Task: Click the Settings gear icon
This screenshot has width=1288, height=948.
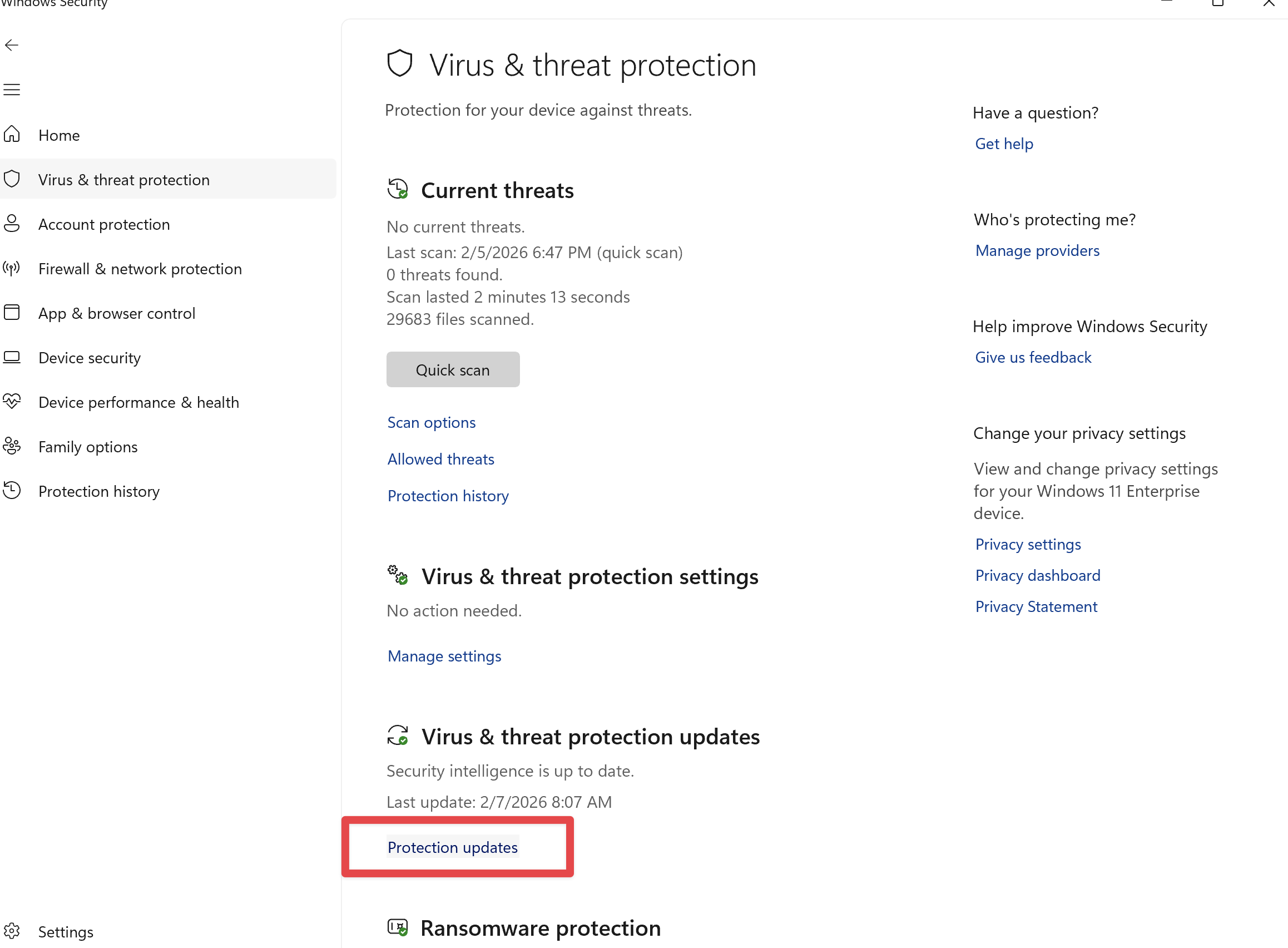Action: tap(12, 931)
